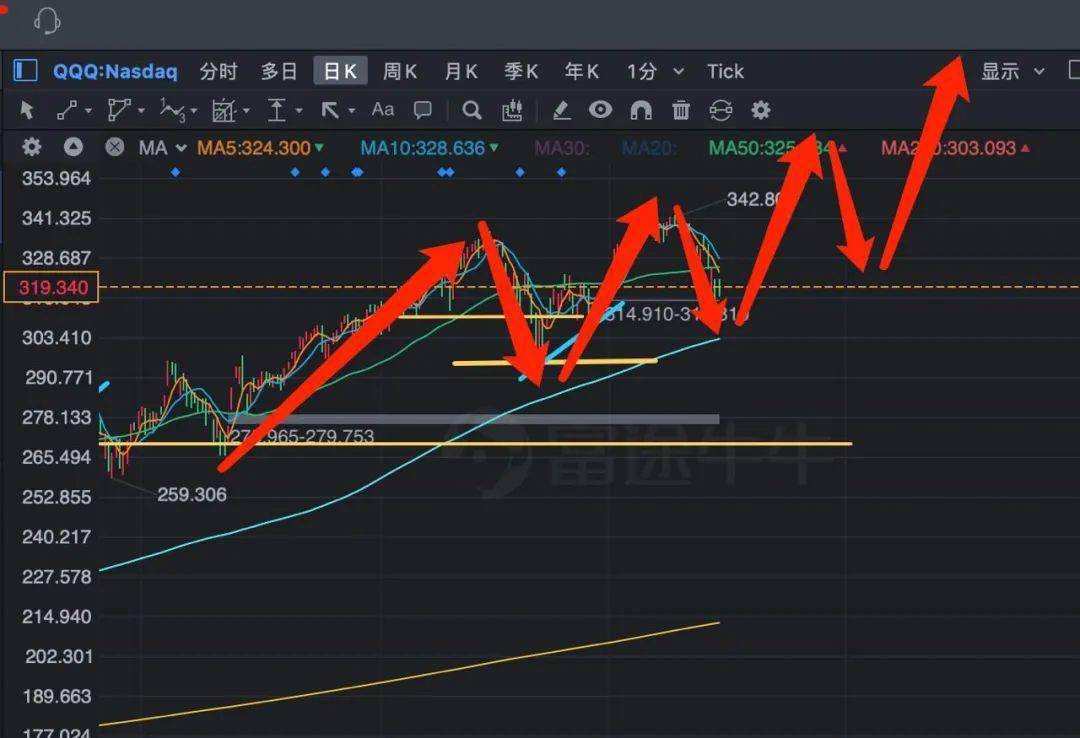Toggle the MA10 indicator display
Image resolution: width=1080 pixels, height=738 pixels.
[x=425, y=147]
